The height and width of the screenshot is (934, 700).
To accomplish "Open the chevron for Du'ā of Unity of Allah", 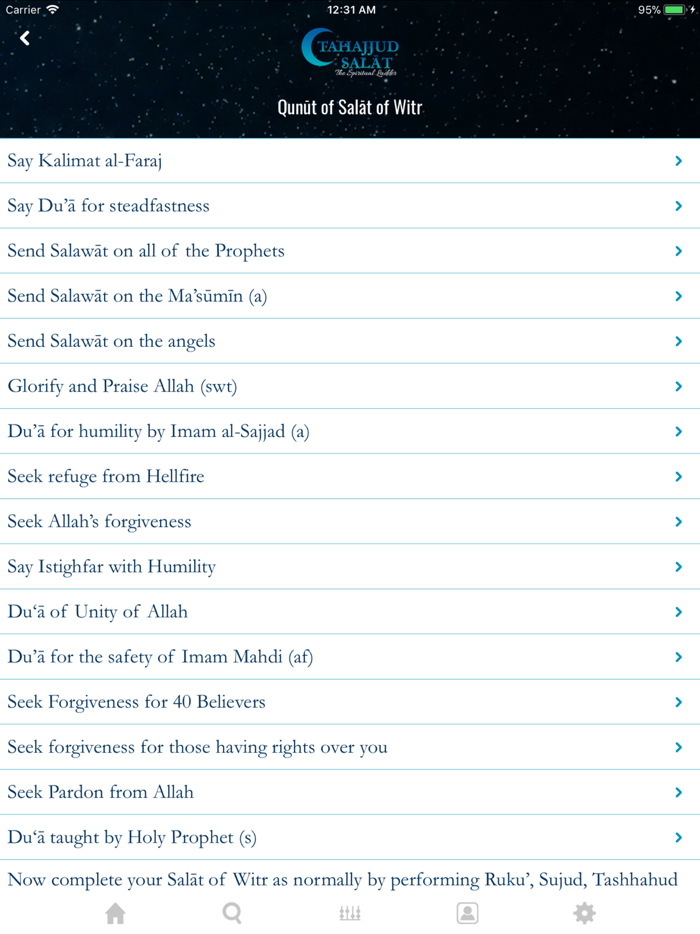I will 678,611.
